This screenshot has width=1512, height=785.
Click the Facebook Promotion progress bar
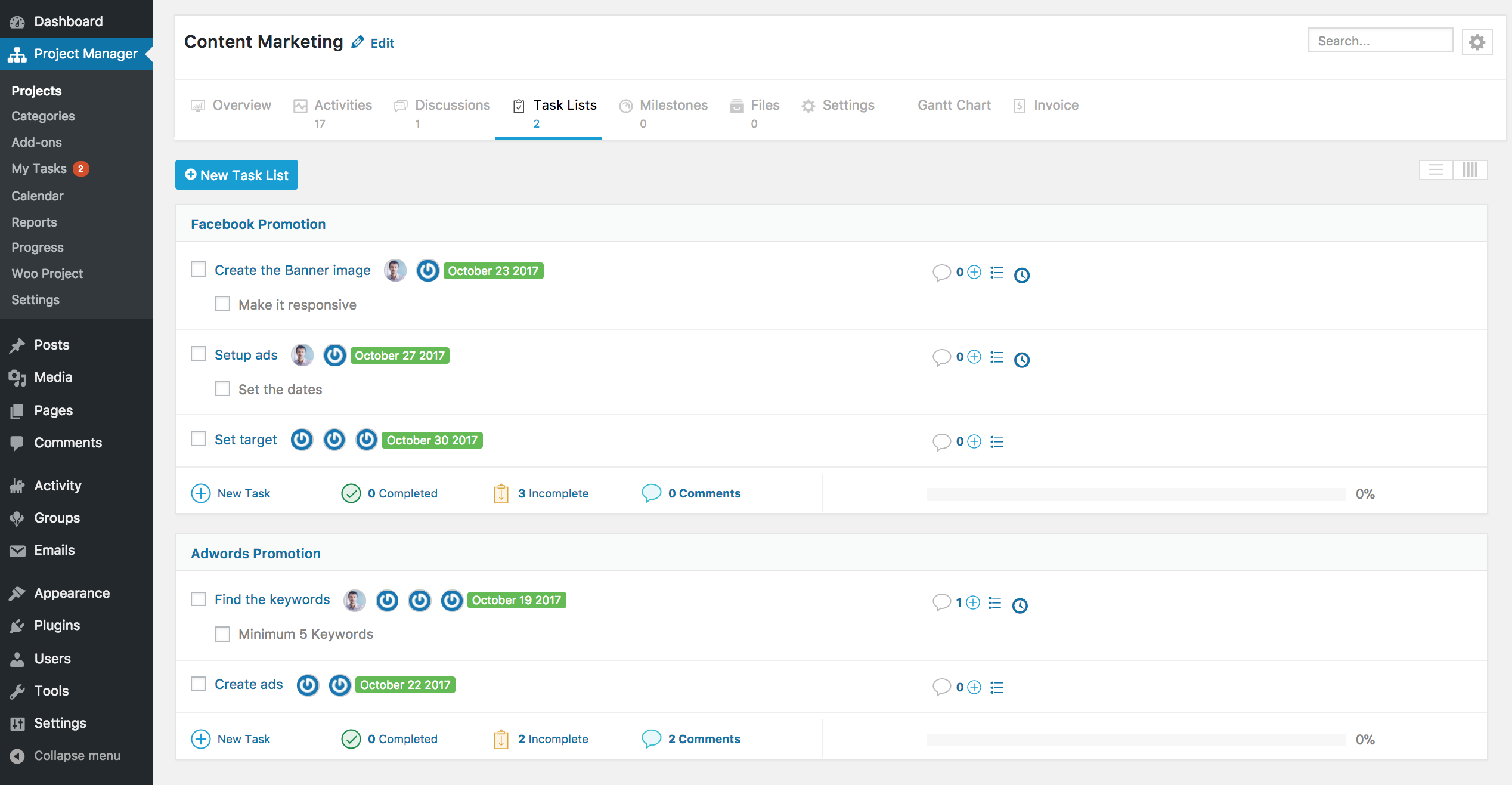pos(1136,494)
